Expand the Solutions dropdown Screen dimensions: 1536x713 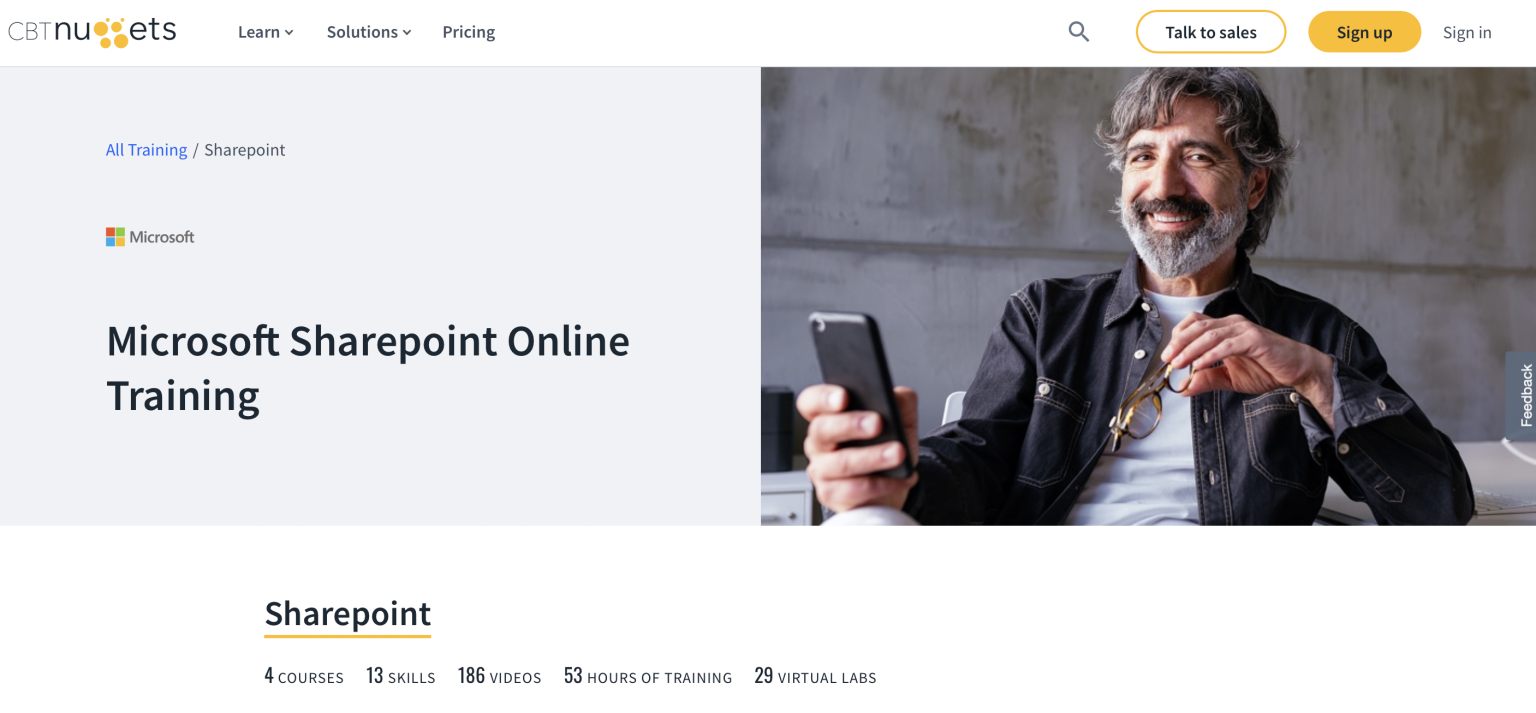[x=362, y=31]
